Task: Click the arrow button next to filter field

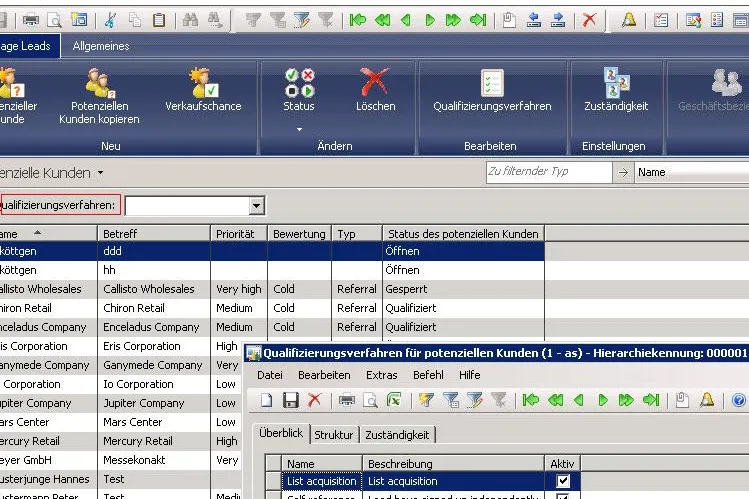Action: [623, 172]
